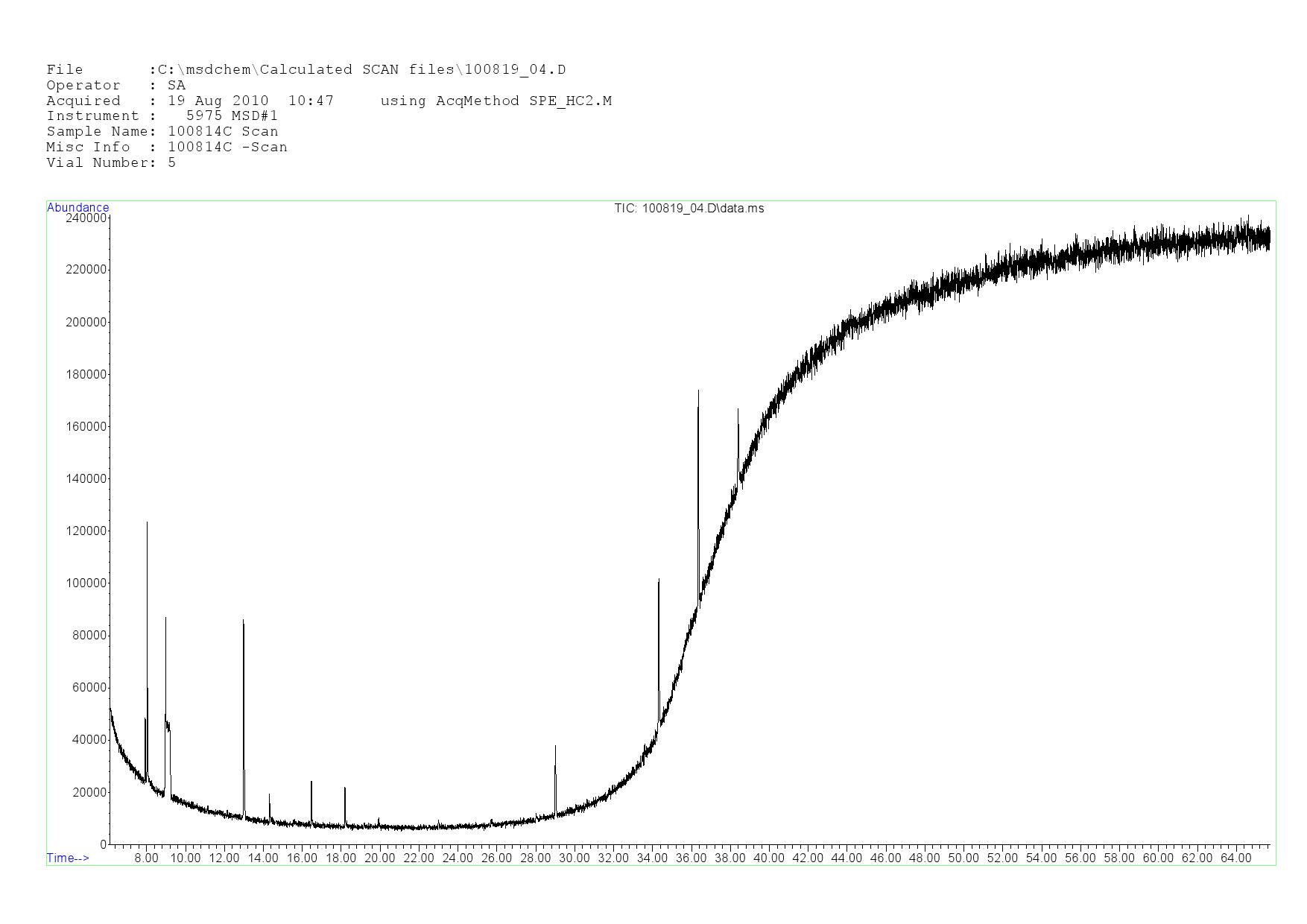Click the 100000 y-axis tick label
Screen dimensions: 1307x924
click(86, 583)
